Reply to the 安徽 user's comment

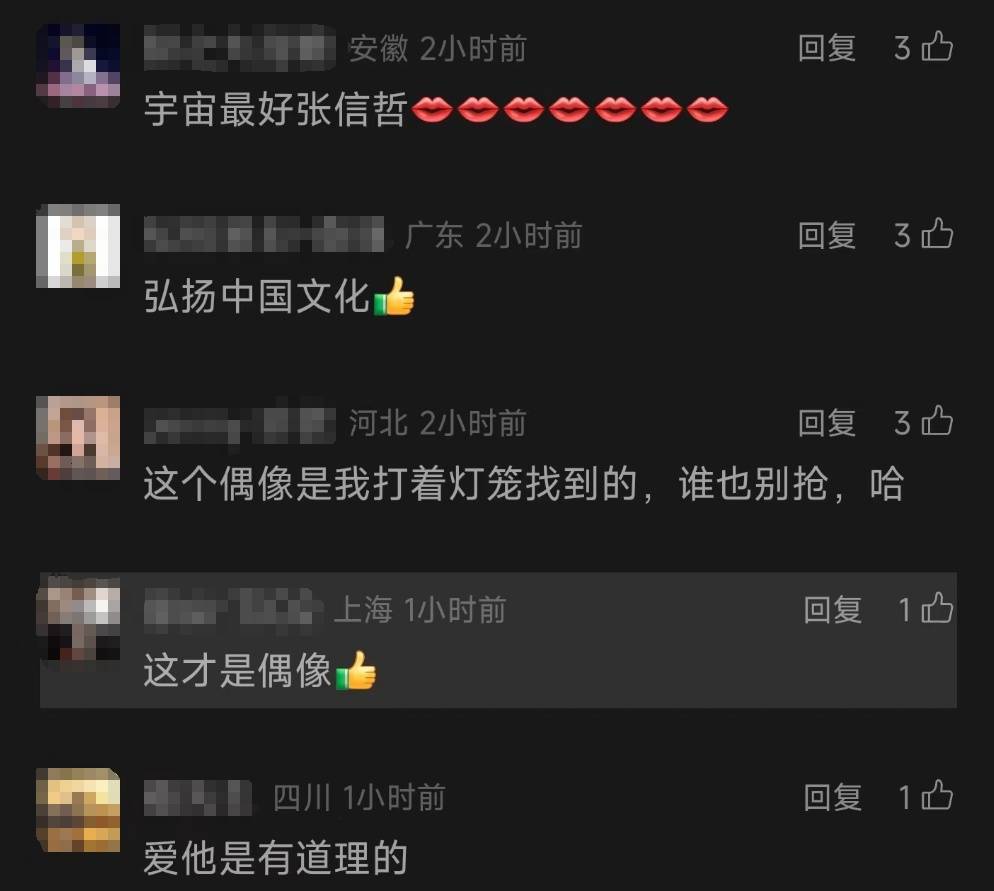827,48
